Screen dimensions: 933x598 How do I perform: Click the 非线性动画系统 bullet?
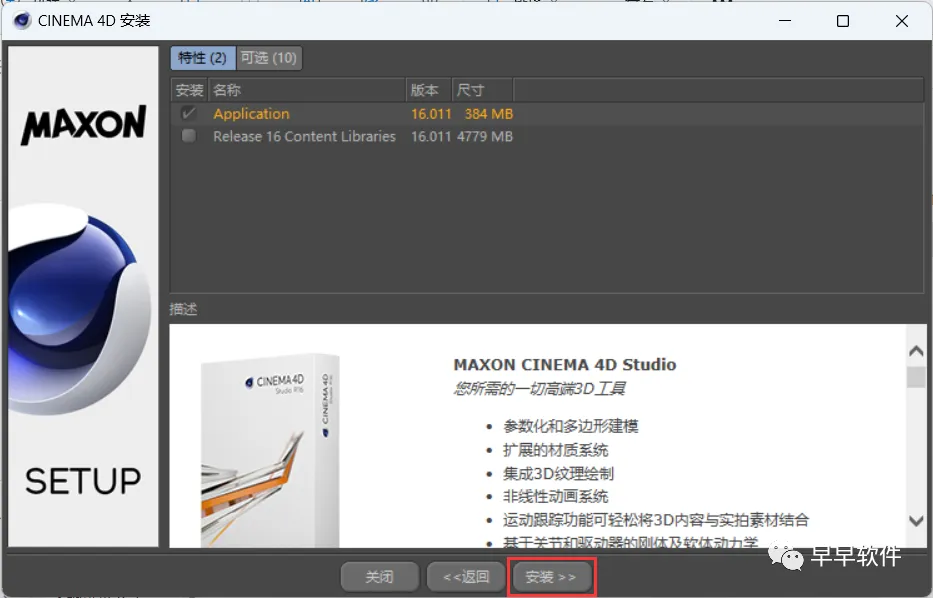click(x=555, y=496)
